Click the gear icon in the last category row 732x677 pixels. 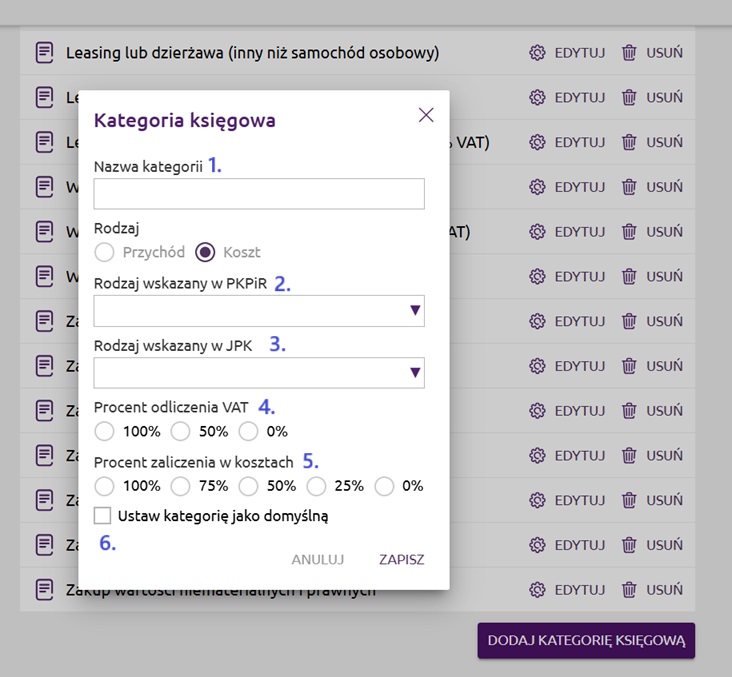[537, 590]
